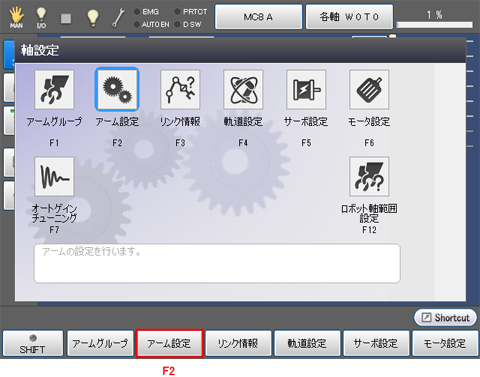The height and width of the screenshot is (377, 480).
Task: Click the lit bulb icon beside the wrench
Action: pyautogui.click(x=93, y=18)
